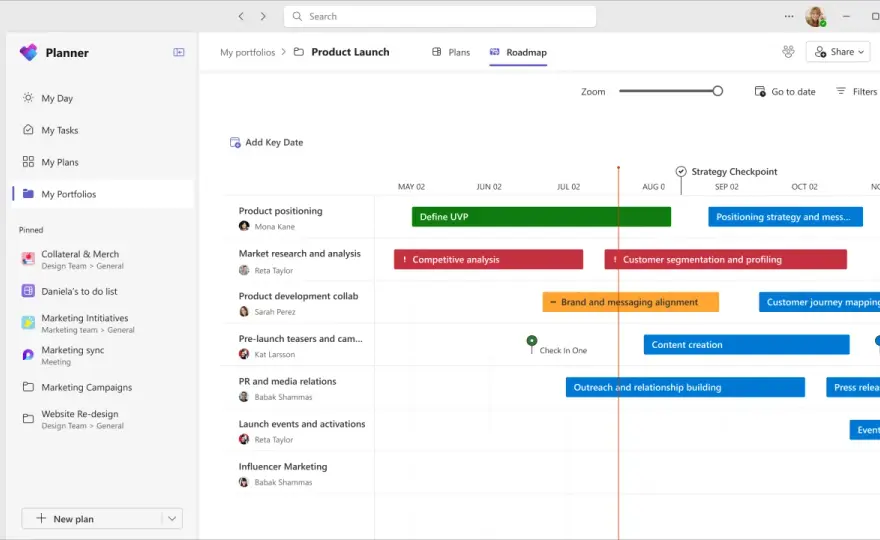Open the more options ellipsis in title bar
This screenshot has height=540, width=880.
point(789,16)
